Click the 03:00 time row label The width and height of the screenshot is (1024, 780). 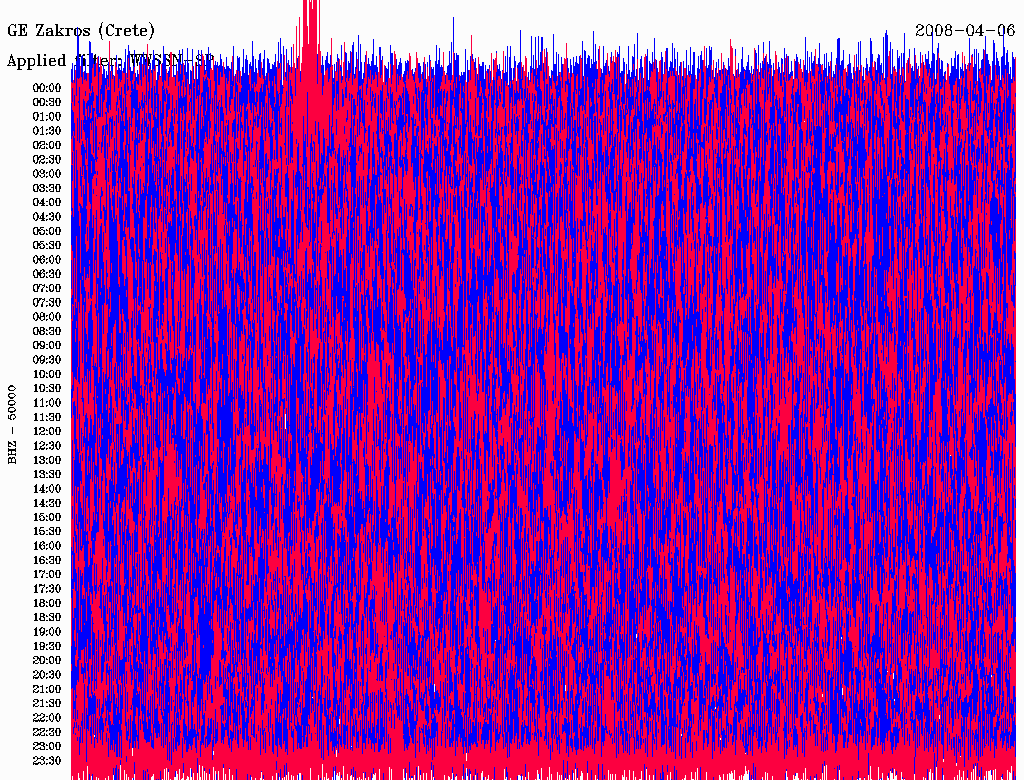pyautogui.click(x=47, y=174)
